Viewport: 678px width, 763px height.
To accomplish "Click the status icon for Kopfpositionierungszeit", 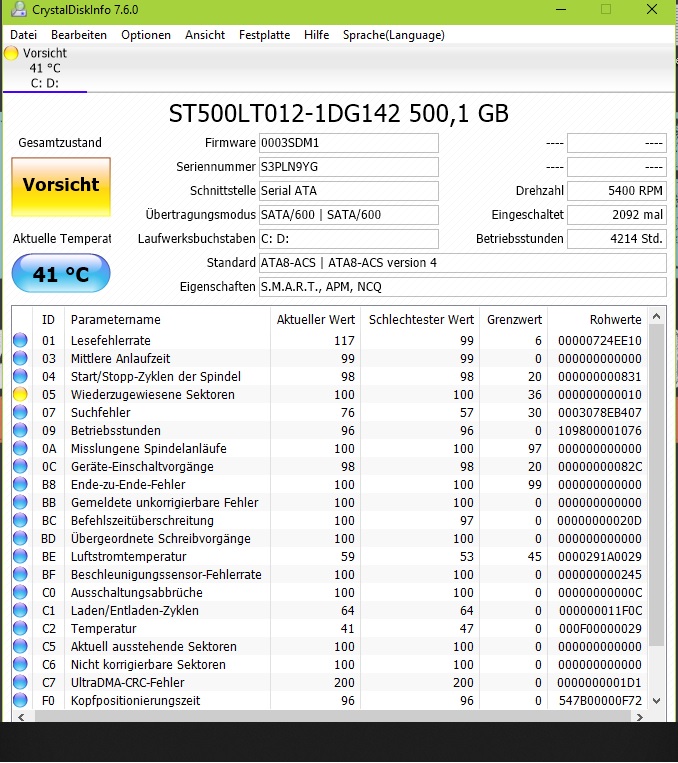I will tap(20, 700).
